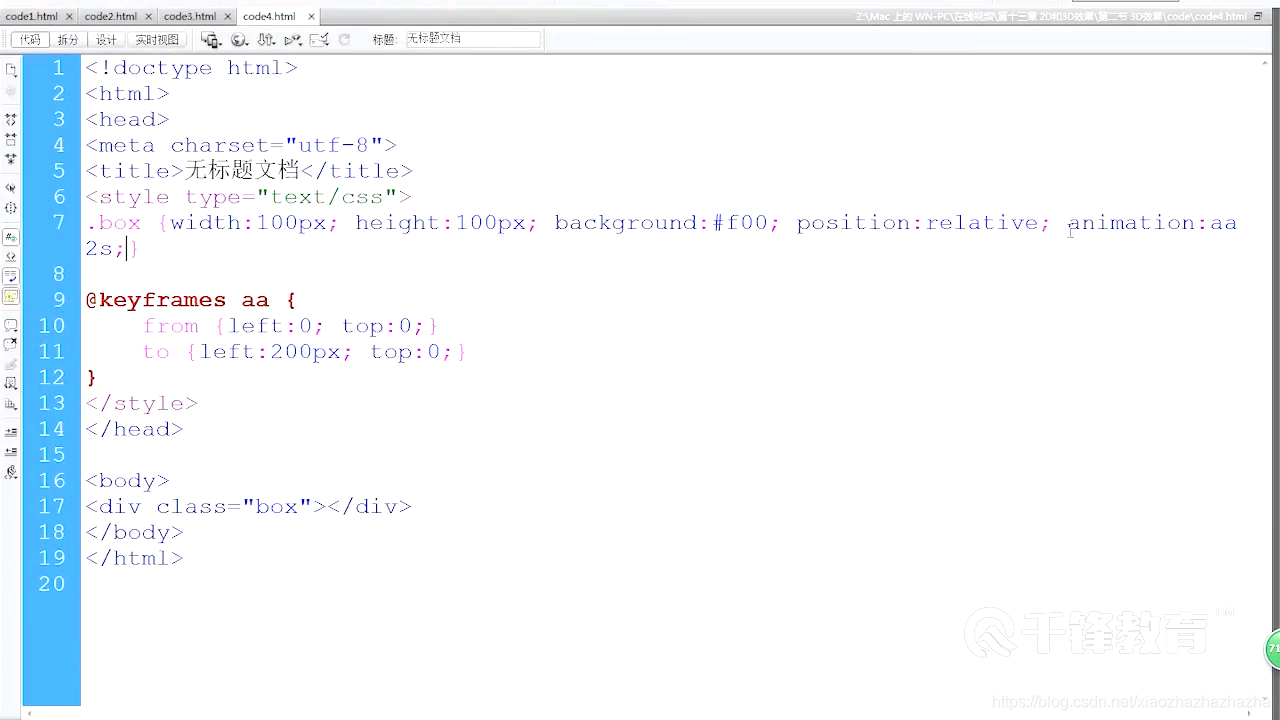Expand all collapsed code

pos(11,159)
